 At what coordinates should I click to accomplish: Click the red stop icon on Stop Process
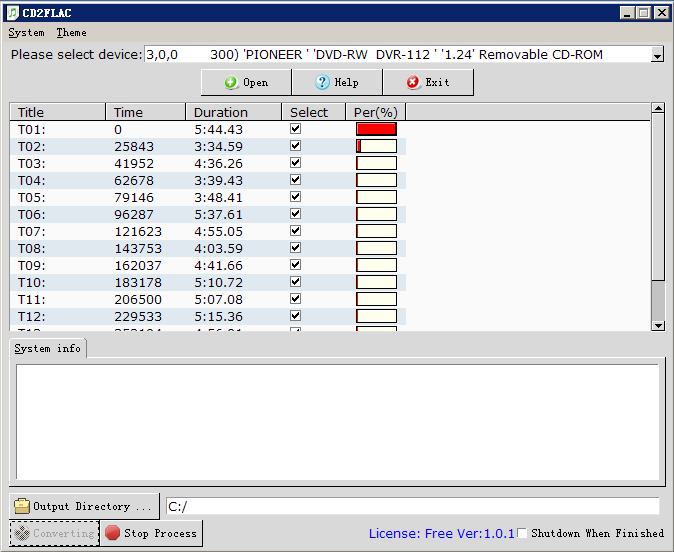[112, 533]
